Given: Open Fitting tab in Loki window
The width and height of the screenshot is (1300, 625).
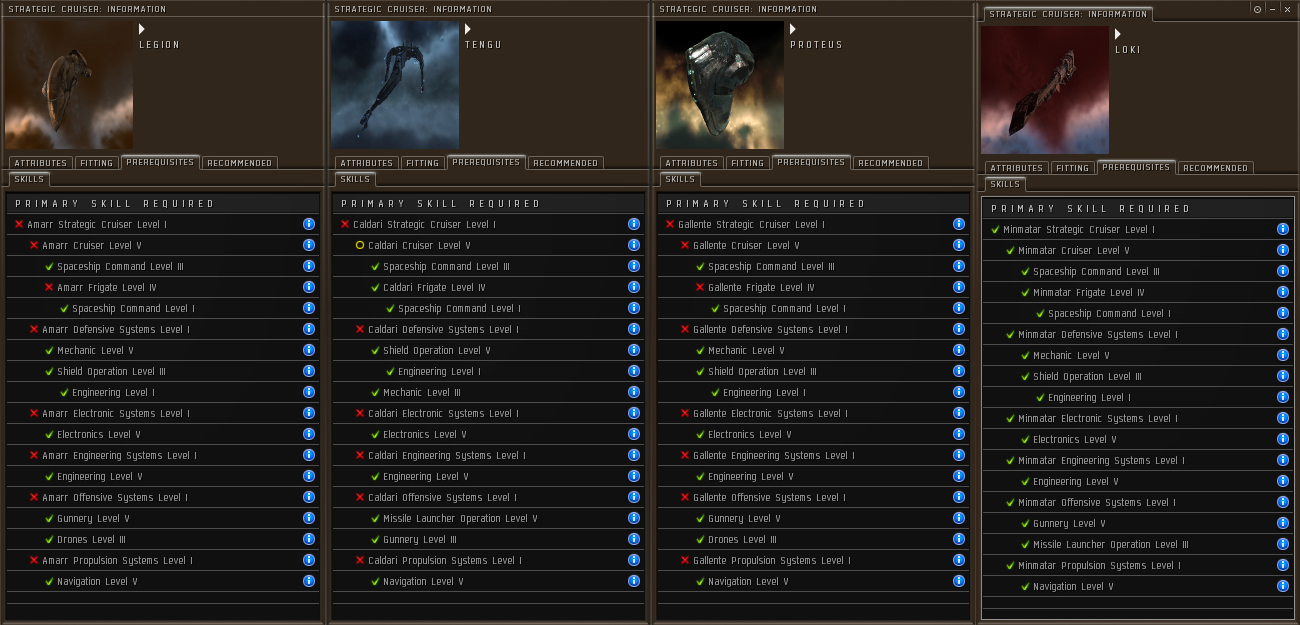Looking at the screenshot, I should pyautogui.click(x=1072, y=168).
